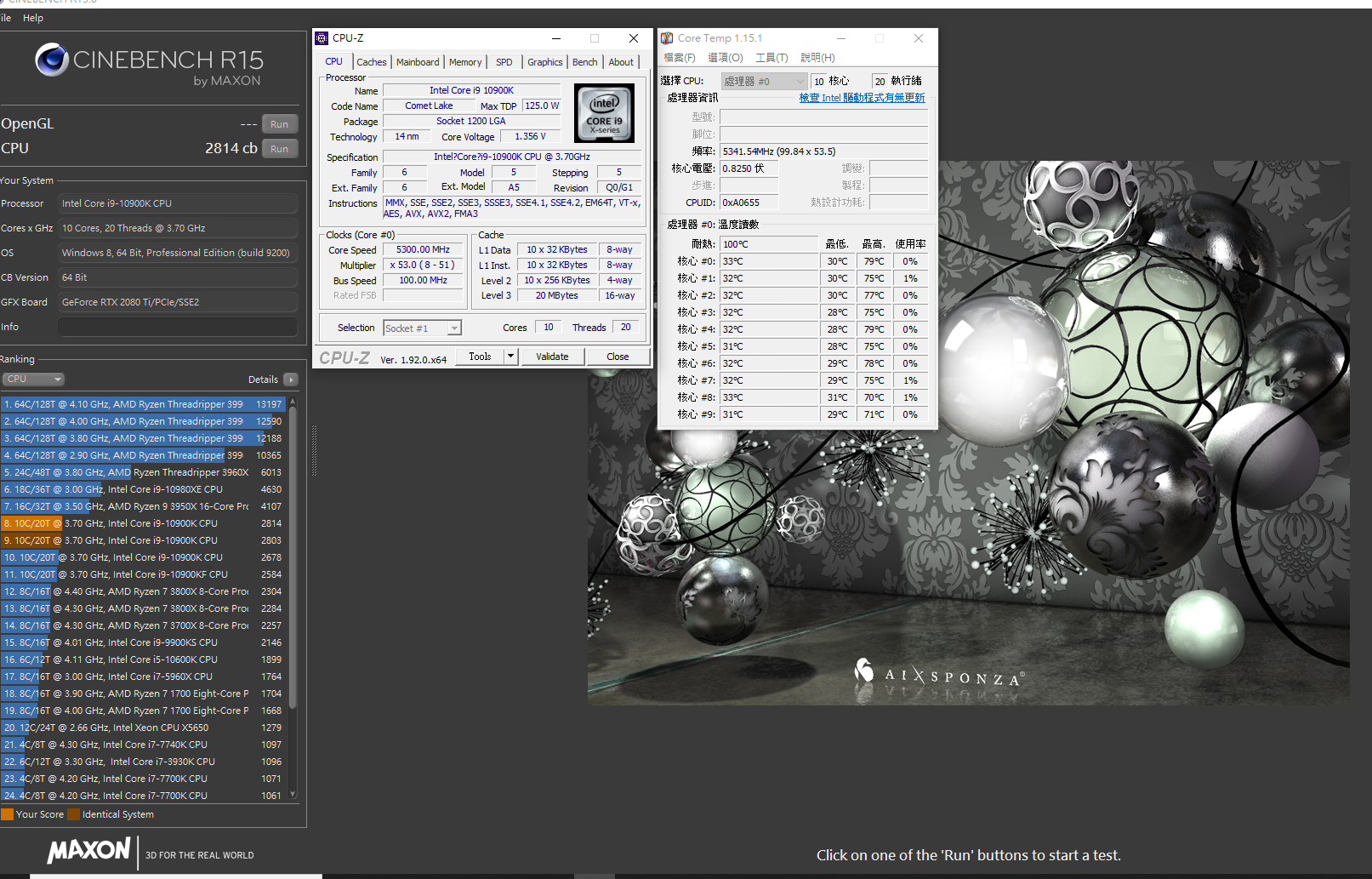
Task: Open Core Temp 說明(H) menu
Action: click(x=817, y=58)
